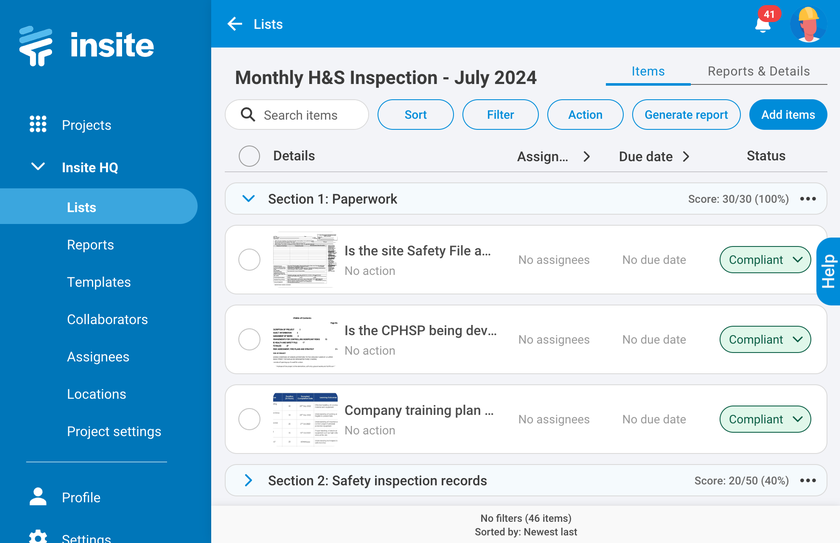Open Templates in the sidebar
The width and height of the screenshot is (840, 543).
tap(99, 282)
